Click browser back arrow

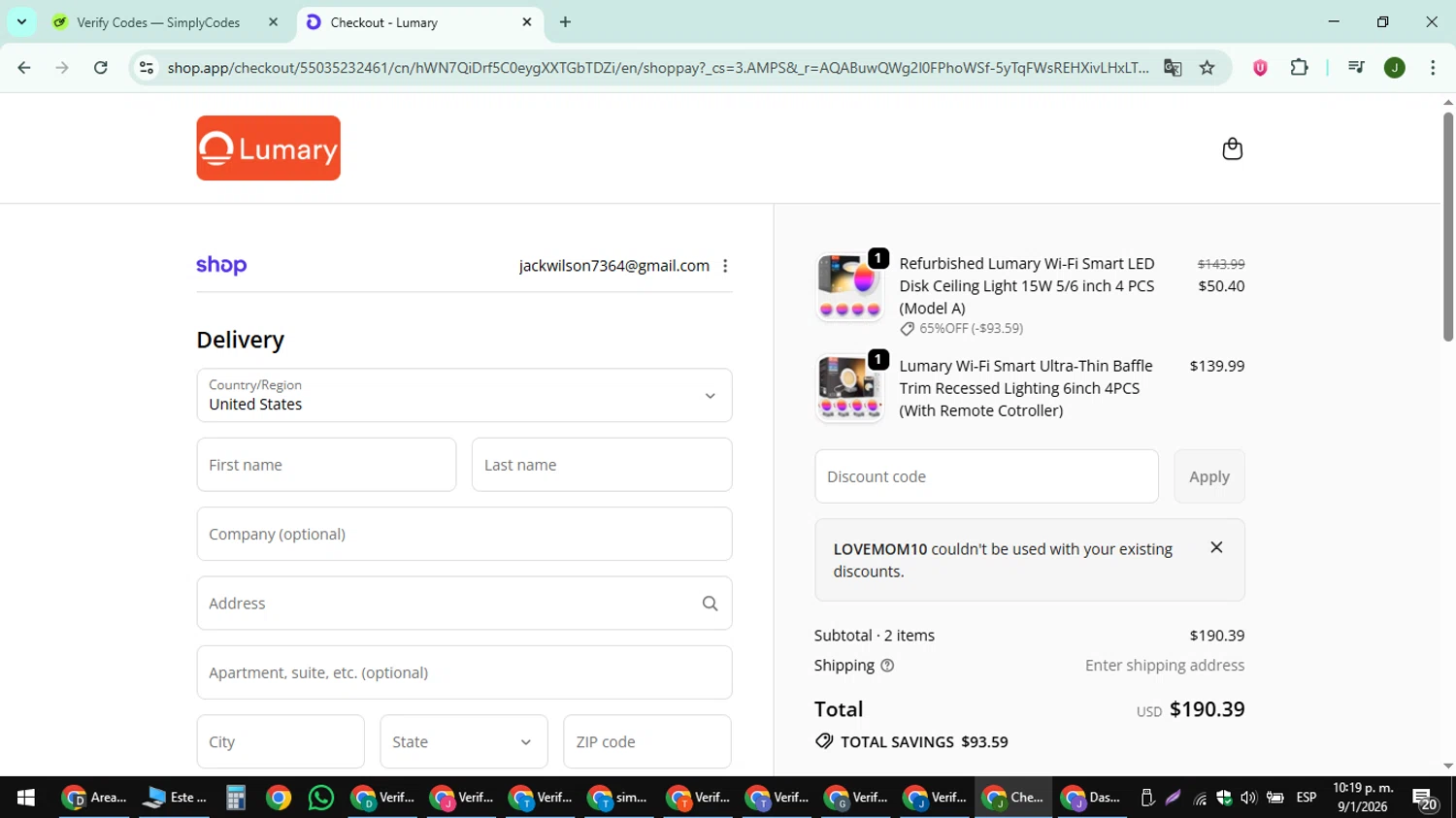[x=24, y=68]
